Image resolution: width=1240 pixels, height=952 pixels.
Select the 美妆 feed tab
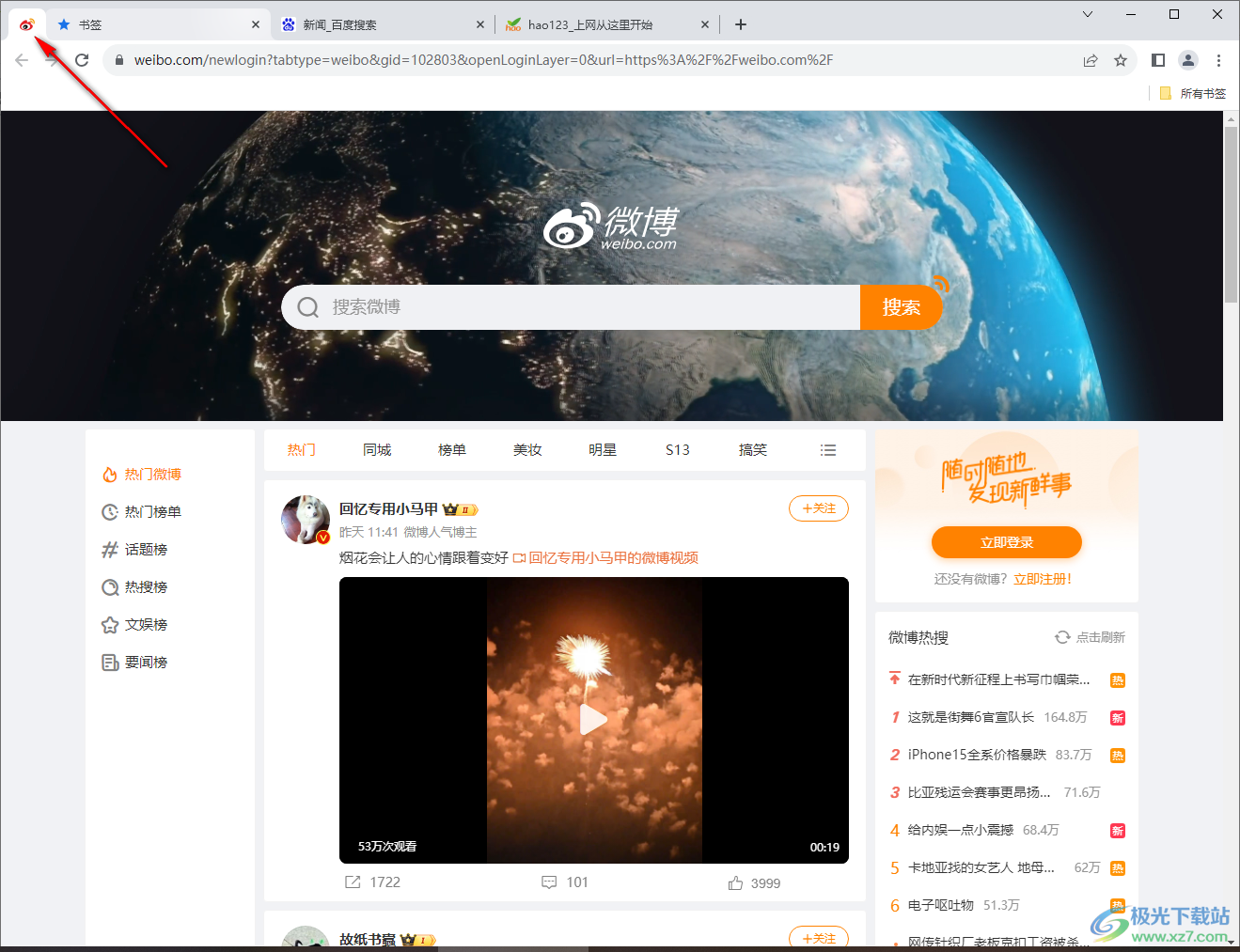click(527, 450)
